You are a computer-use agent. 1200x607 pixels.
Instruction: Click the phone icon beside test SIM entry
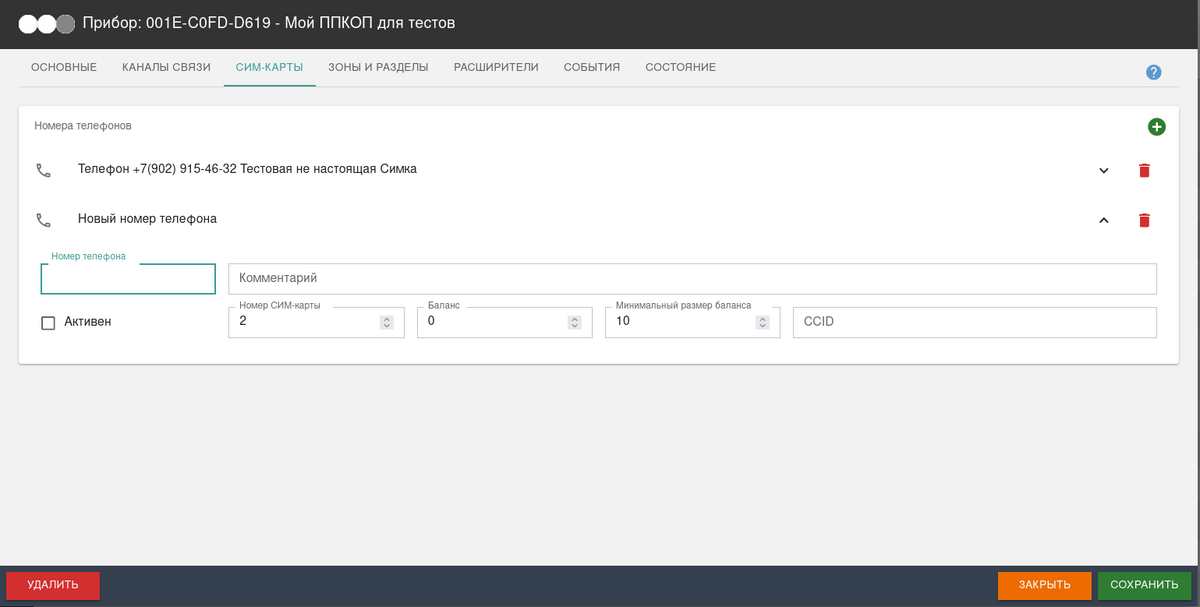tap(43, 170)
